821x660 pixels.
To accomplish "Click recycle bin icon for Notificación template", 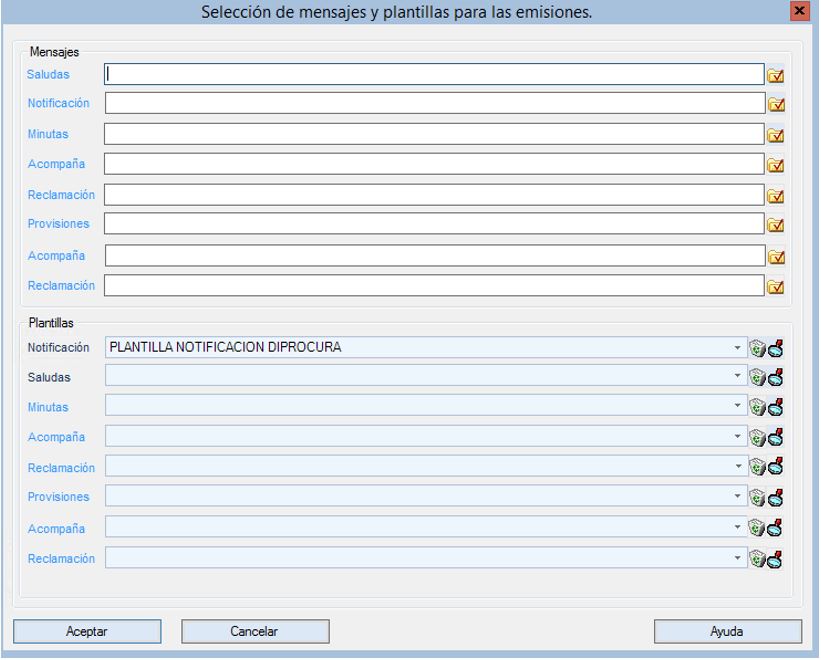I will tap(757, 348).
